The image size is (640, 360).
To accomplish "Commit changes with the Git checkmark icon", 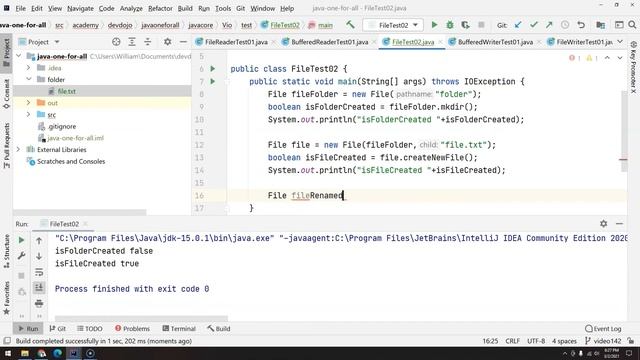I will click(x=533, y=25).
